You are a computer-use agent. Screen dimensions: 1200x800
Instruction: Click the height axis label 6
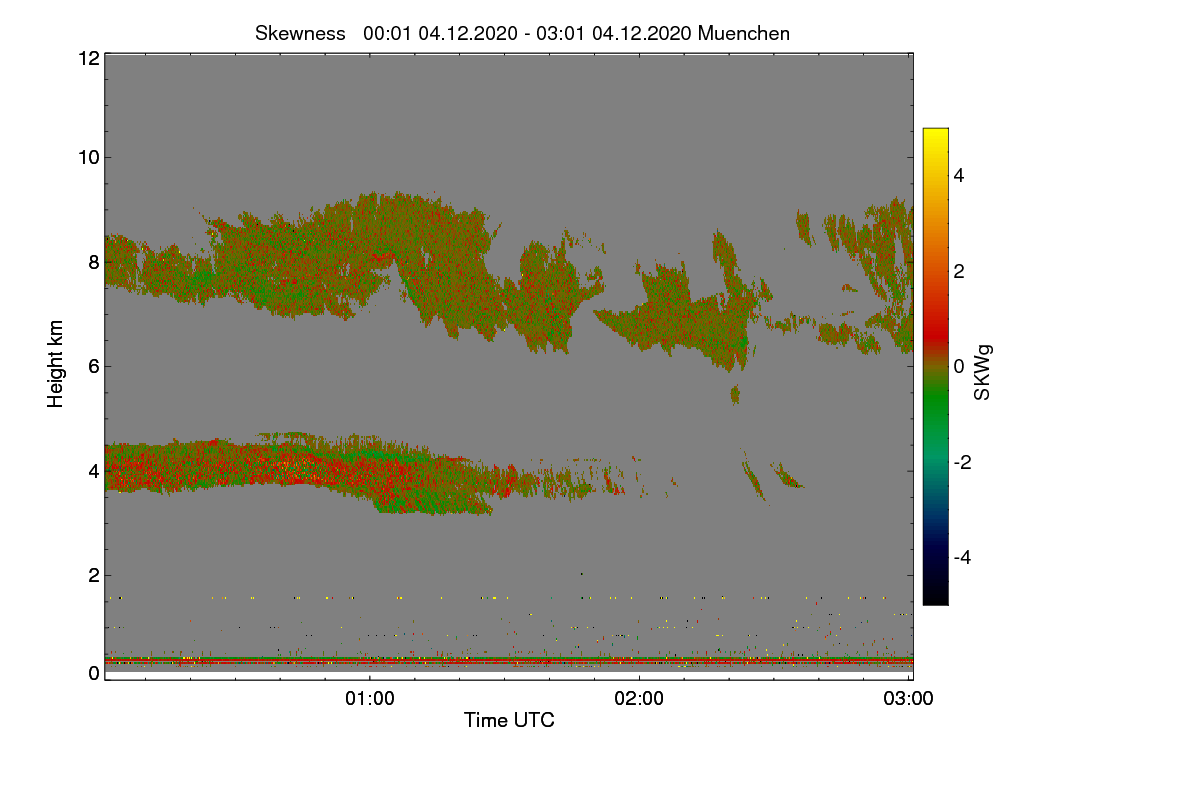point(93,366)
